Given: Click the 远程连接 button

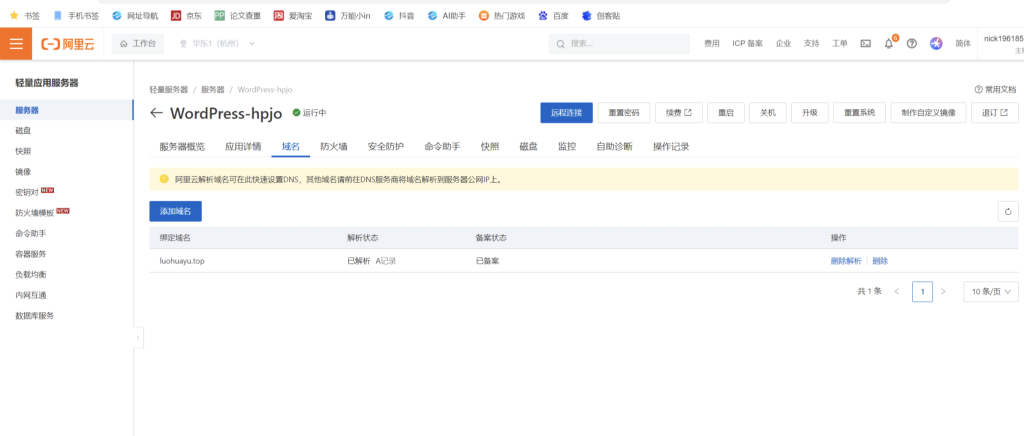Looking at the screenshot, I should (567, 112).
